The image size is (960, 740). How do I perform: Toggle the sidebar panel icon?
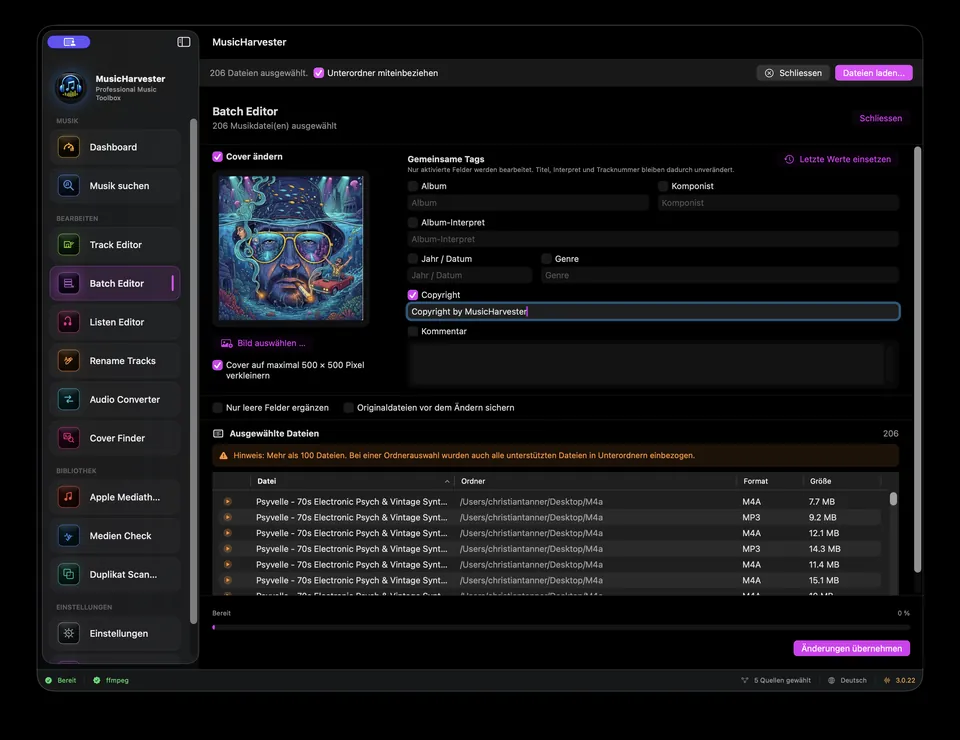click(x=184, y=42)
